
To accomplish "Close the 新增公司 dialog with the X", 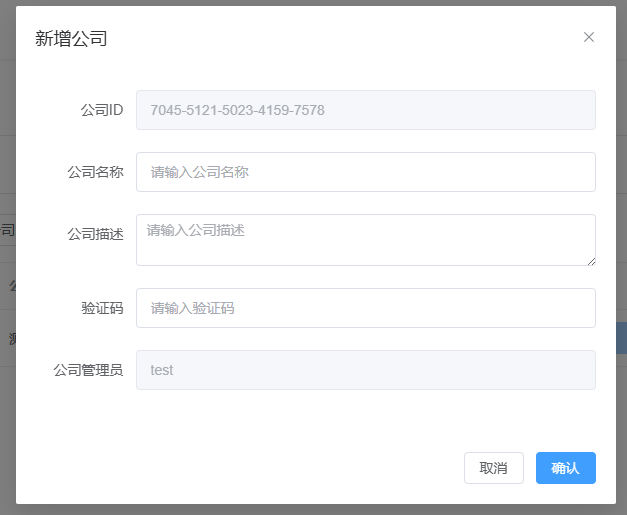I will tap(589, 38).
